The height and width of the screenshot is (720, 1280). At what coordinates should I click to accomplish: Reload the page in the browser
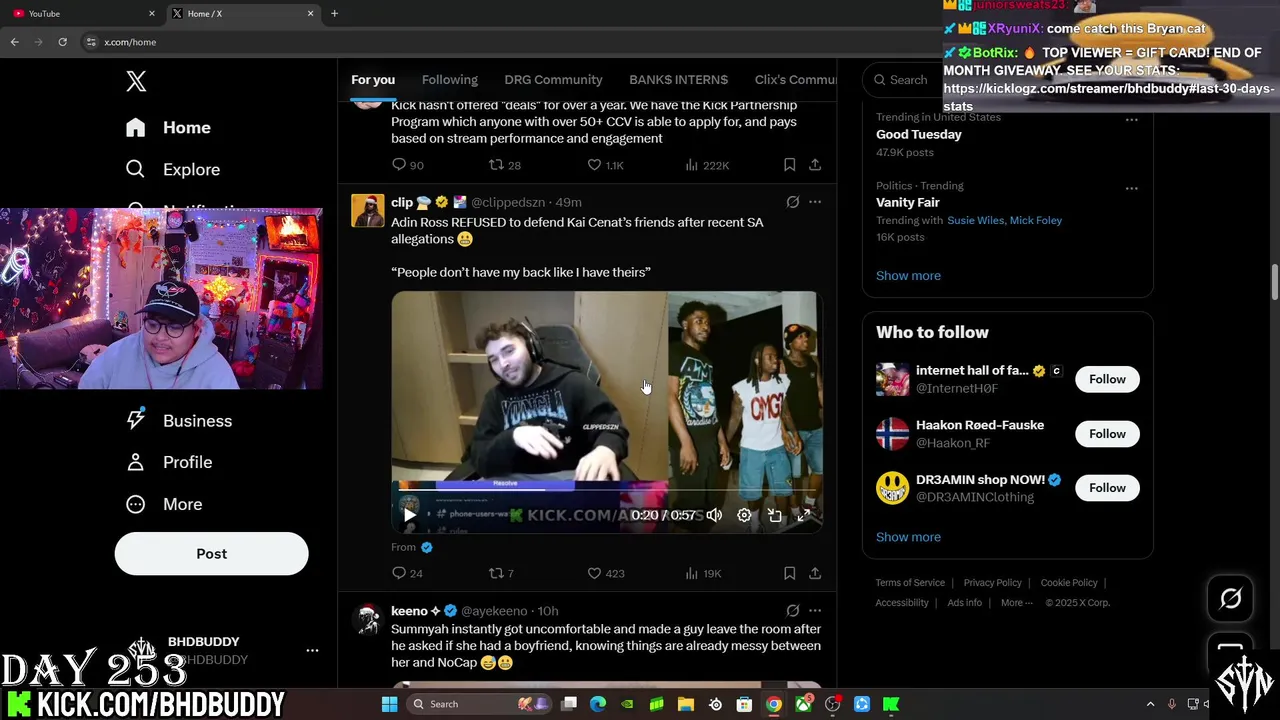[x=62, y=42]
